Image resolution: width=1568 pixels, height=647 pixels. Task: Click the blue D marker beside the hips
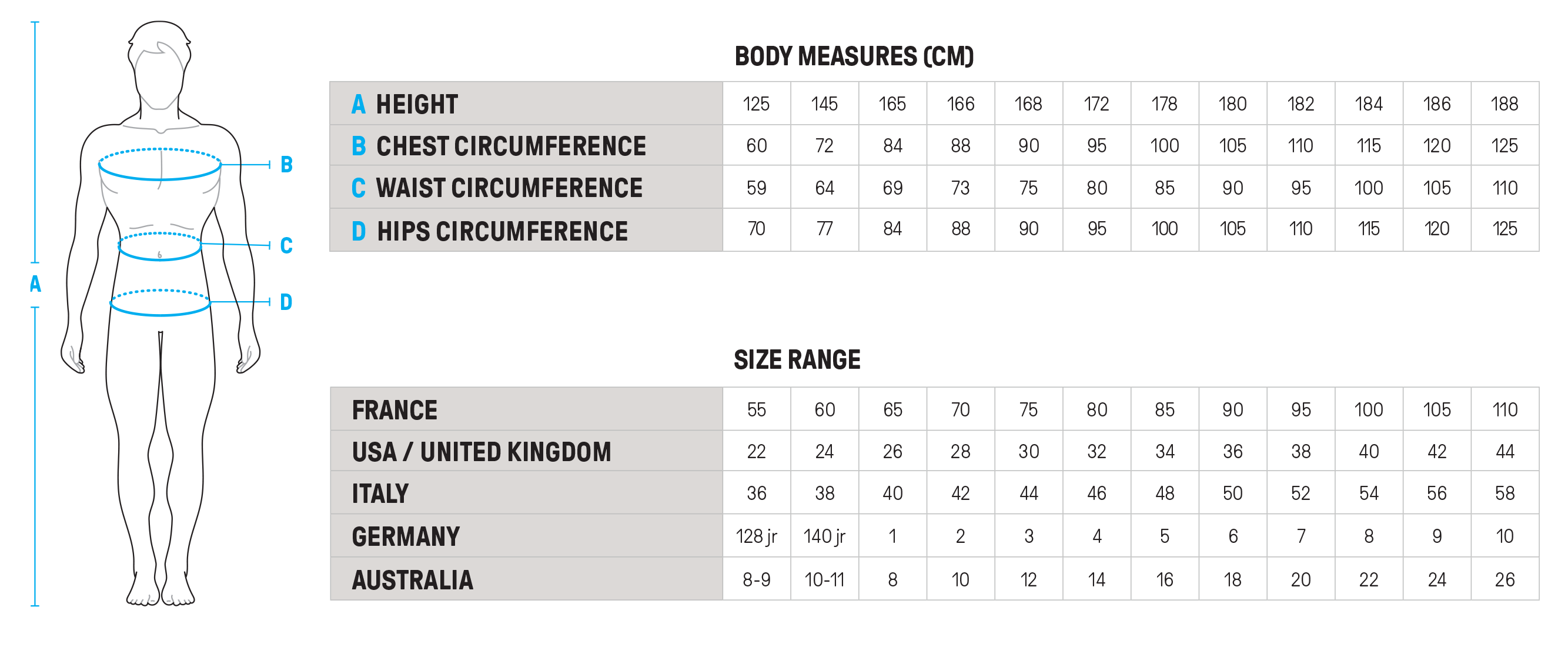tap(286, 302)
